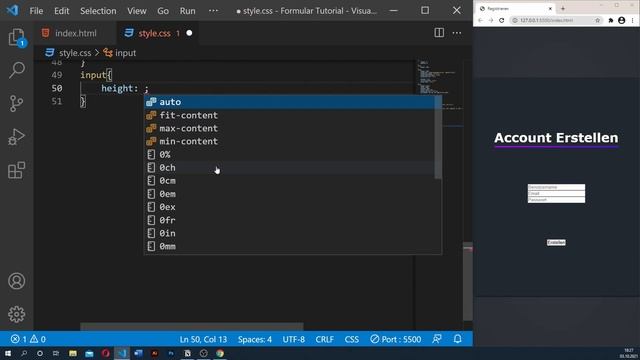Bookmark the page with the star icon
The height and width of the screenshot is (360, 640).
coord(598,20)
